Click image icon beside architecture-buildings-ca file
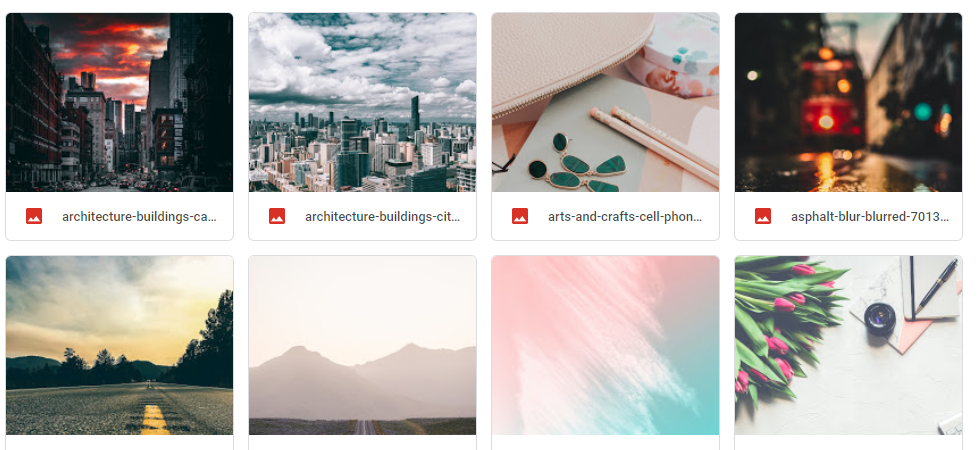 pos(34,216)
